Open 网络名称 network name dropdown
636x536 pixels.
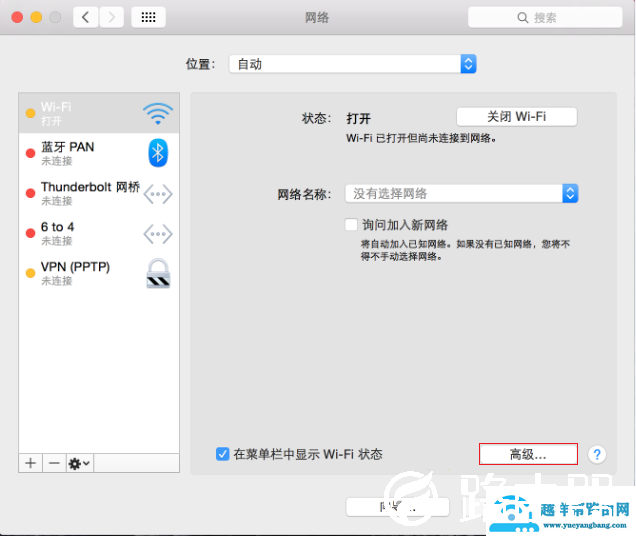462,194
